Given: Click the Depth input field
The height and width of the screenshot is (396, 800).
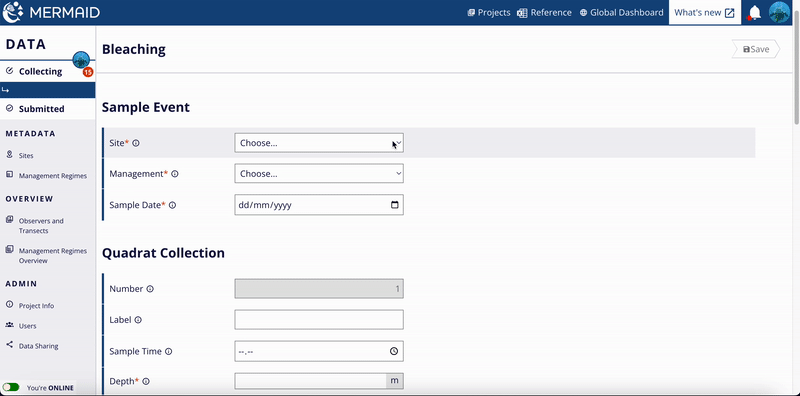Looking at the screenshot, I should tap(311, 381).
